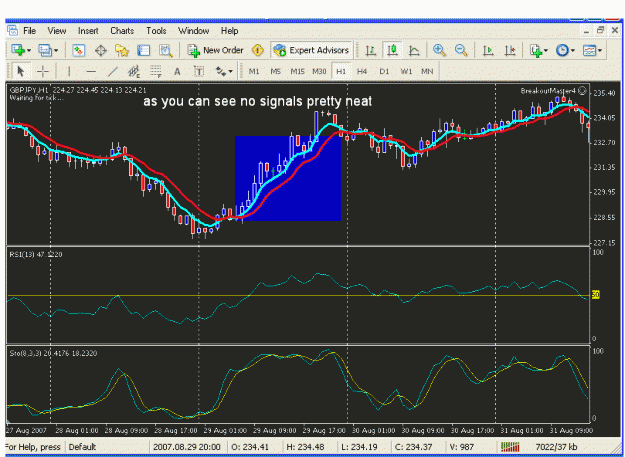Open the Strategy Tester magnifier icon
The width and height of the screenshot is (625, 457).
165,50
